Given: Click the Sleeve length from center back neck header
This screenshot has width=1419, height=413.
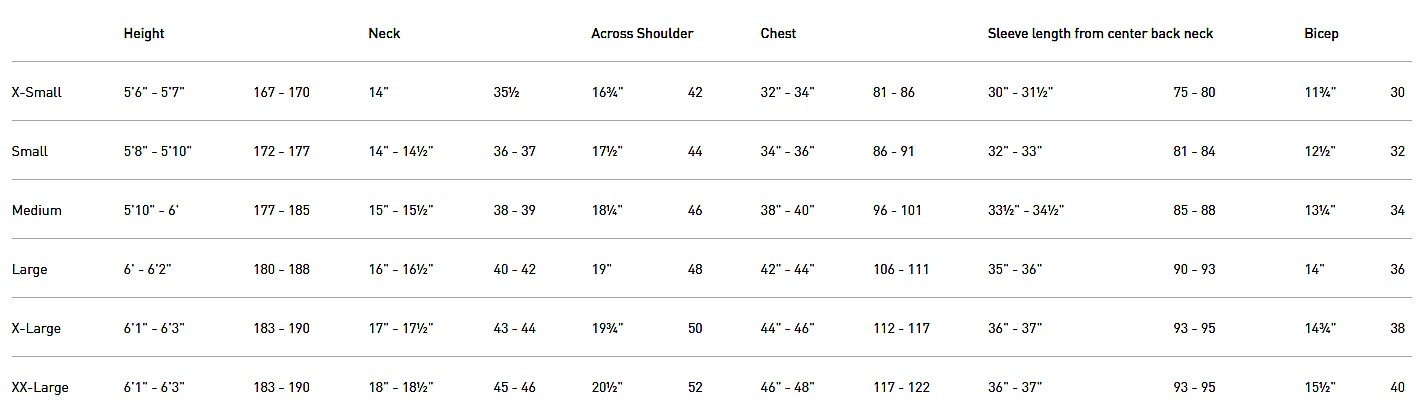Looking at the screenshot, I should tap(1100, 33).
